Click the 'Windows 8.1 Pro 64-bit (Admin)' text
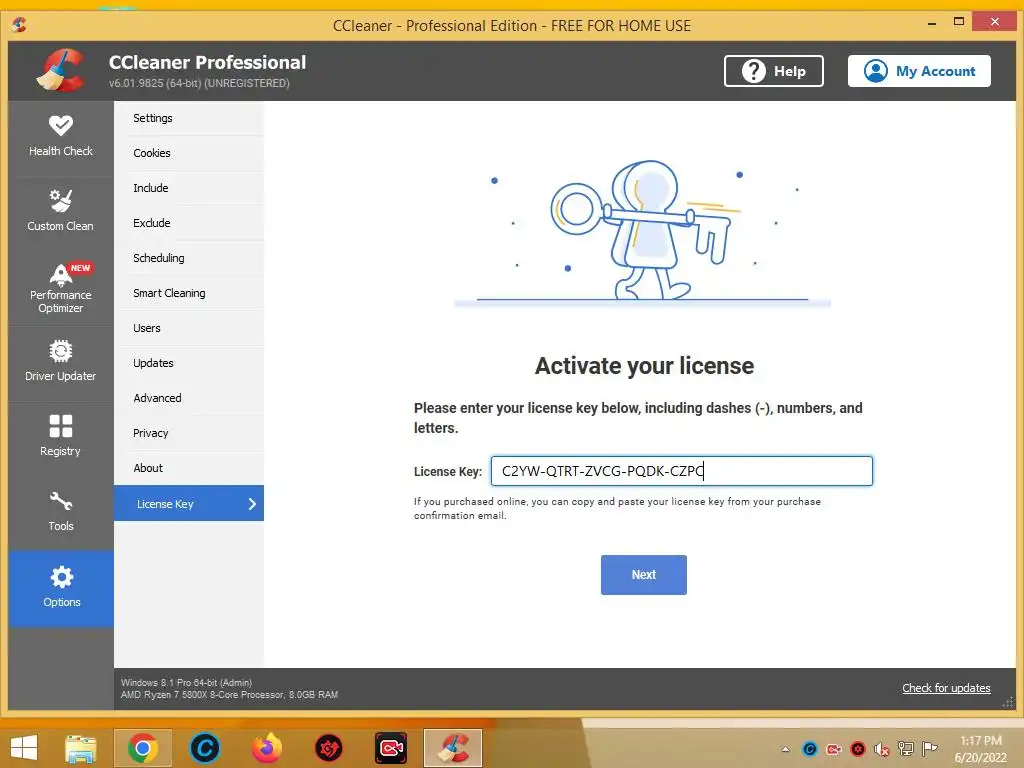Image resolution: width=1024 pixels, height=768 pixels. click(186, 682)
